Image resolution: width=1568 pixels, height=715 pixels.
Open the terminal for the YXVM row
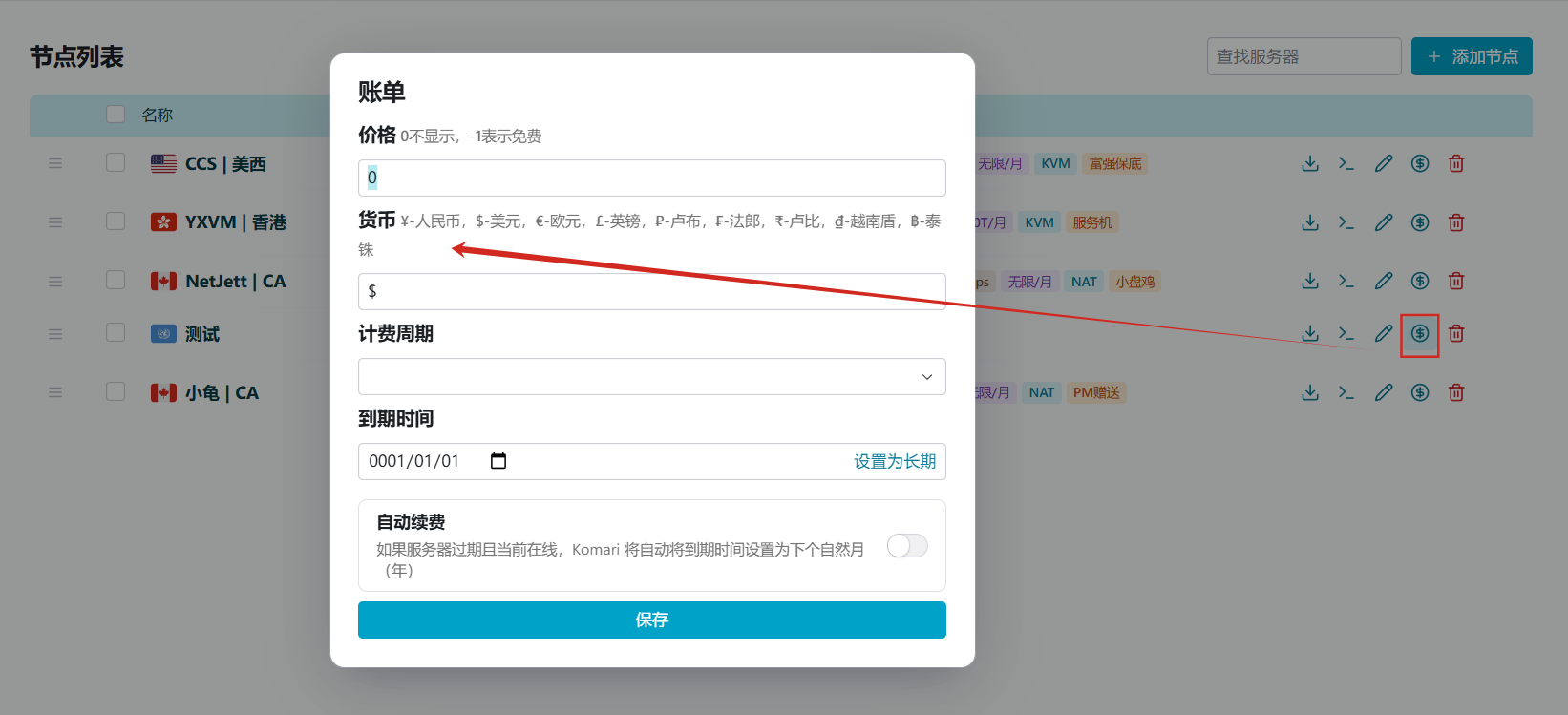click(x=1346, y=222)
